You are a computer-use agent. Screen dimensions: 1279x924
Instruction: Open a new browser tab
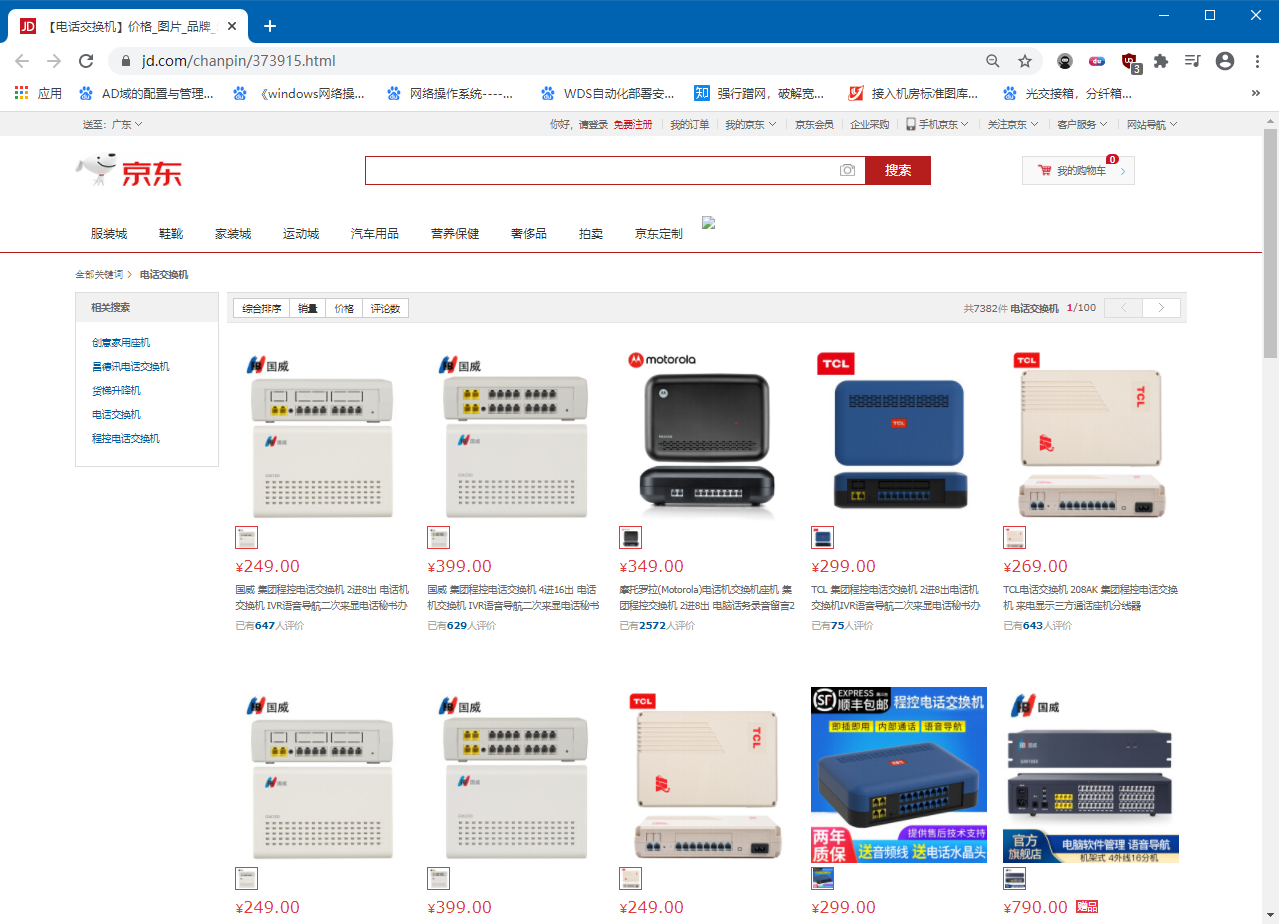269,26
